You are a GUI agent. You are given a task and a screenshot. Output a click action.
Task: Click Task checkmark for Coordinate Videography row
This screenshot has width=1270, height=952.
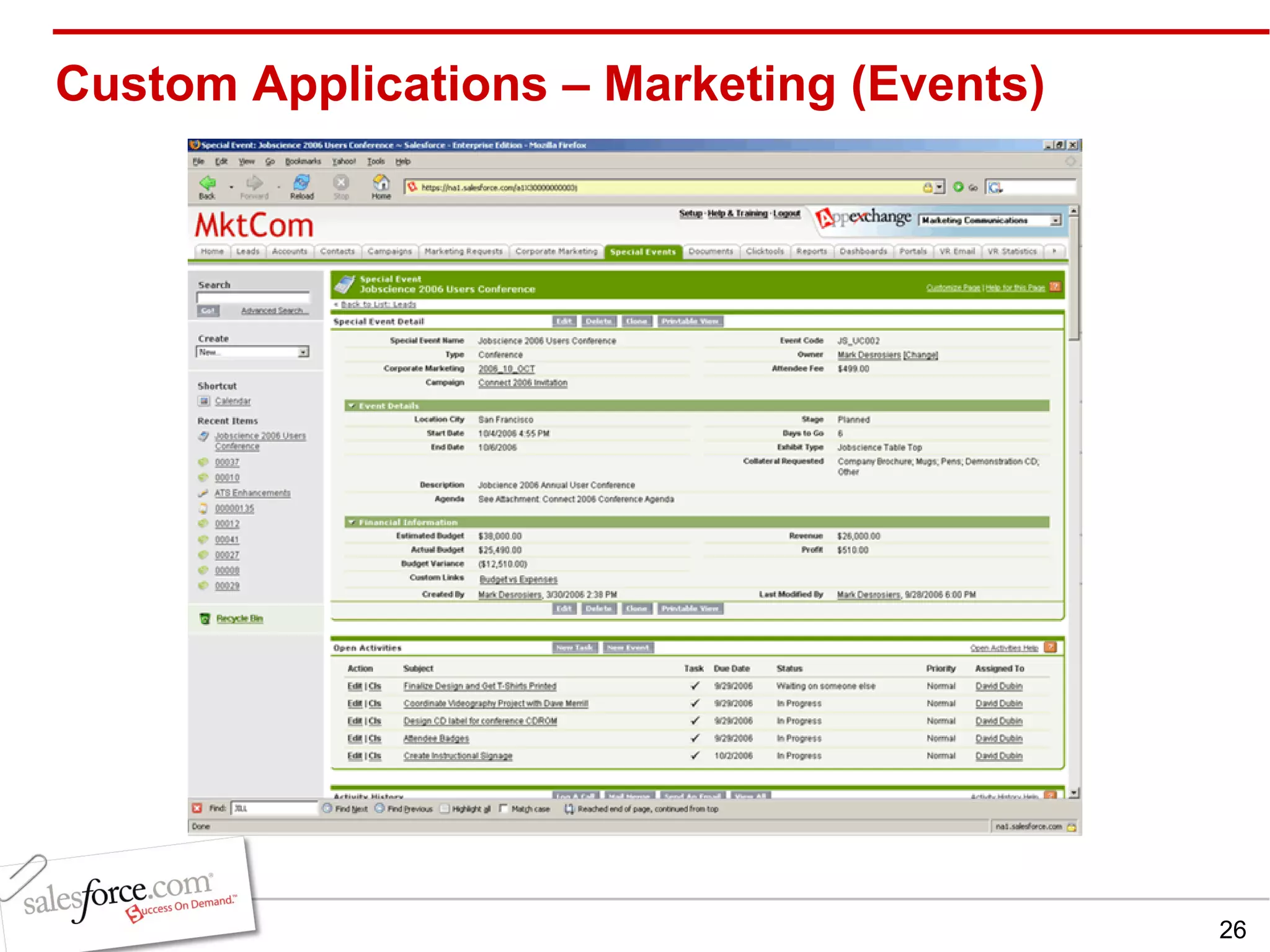point(695,703)
